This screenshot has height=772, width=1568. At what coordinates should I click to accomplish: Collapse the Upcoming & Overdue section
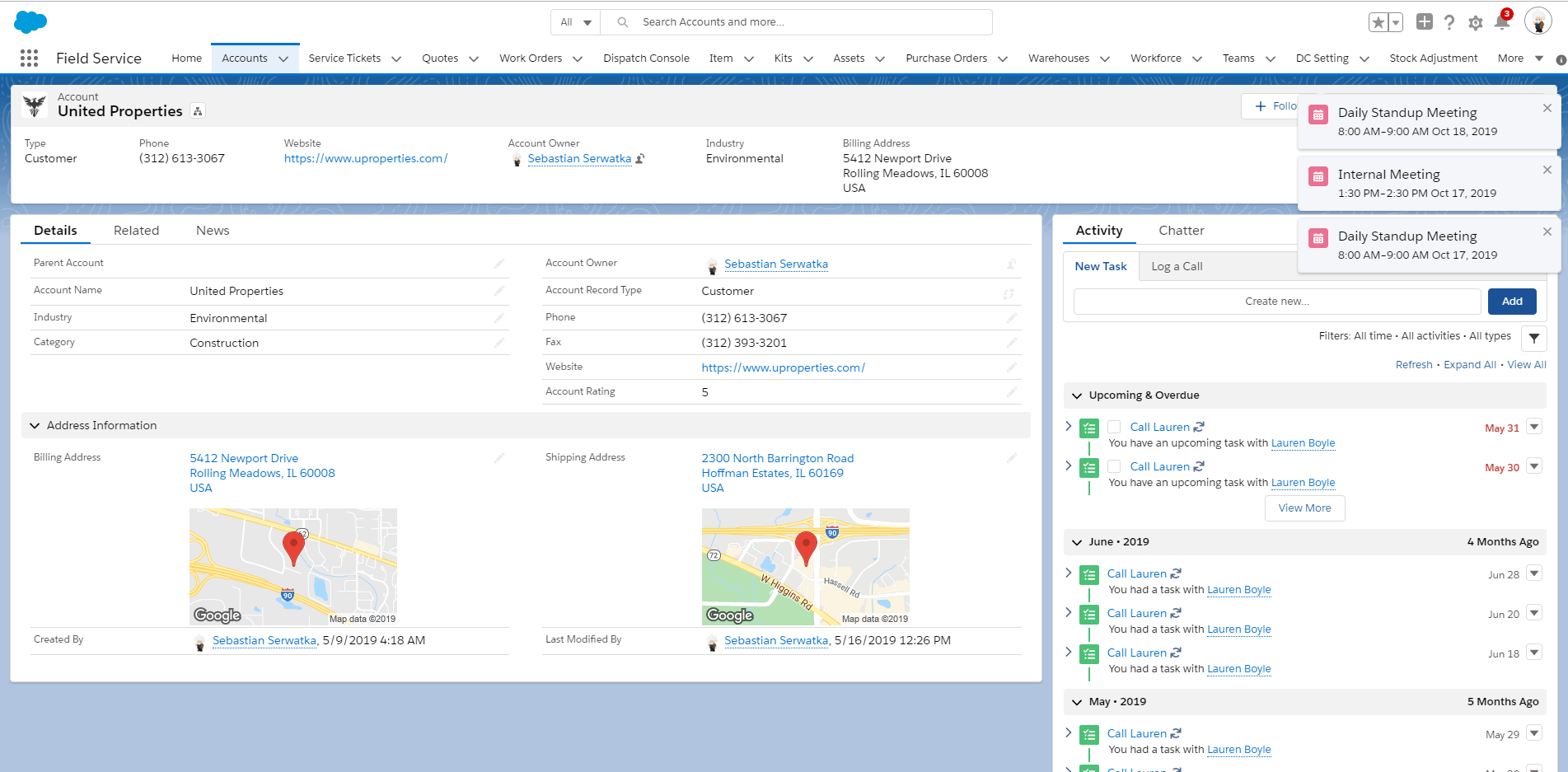click(1076, 396)
